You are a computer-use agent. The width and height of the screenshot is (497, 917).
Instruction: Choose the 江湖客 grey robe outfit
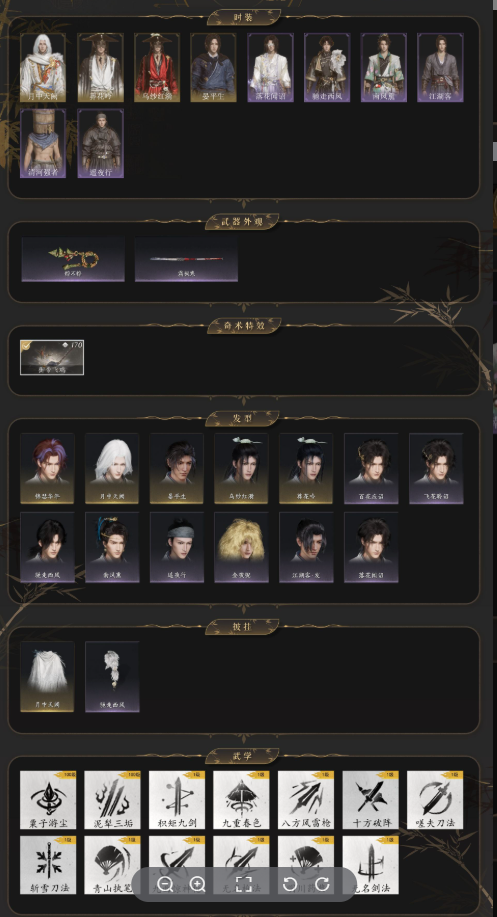coord(440,67)
